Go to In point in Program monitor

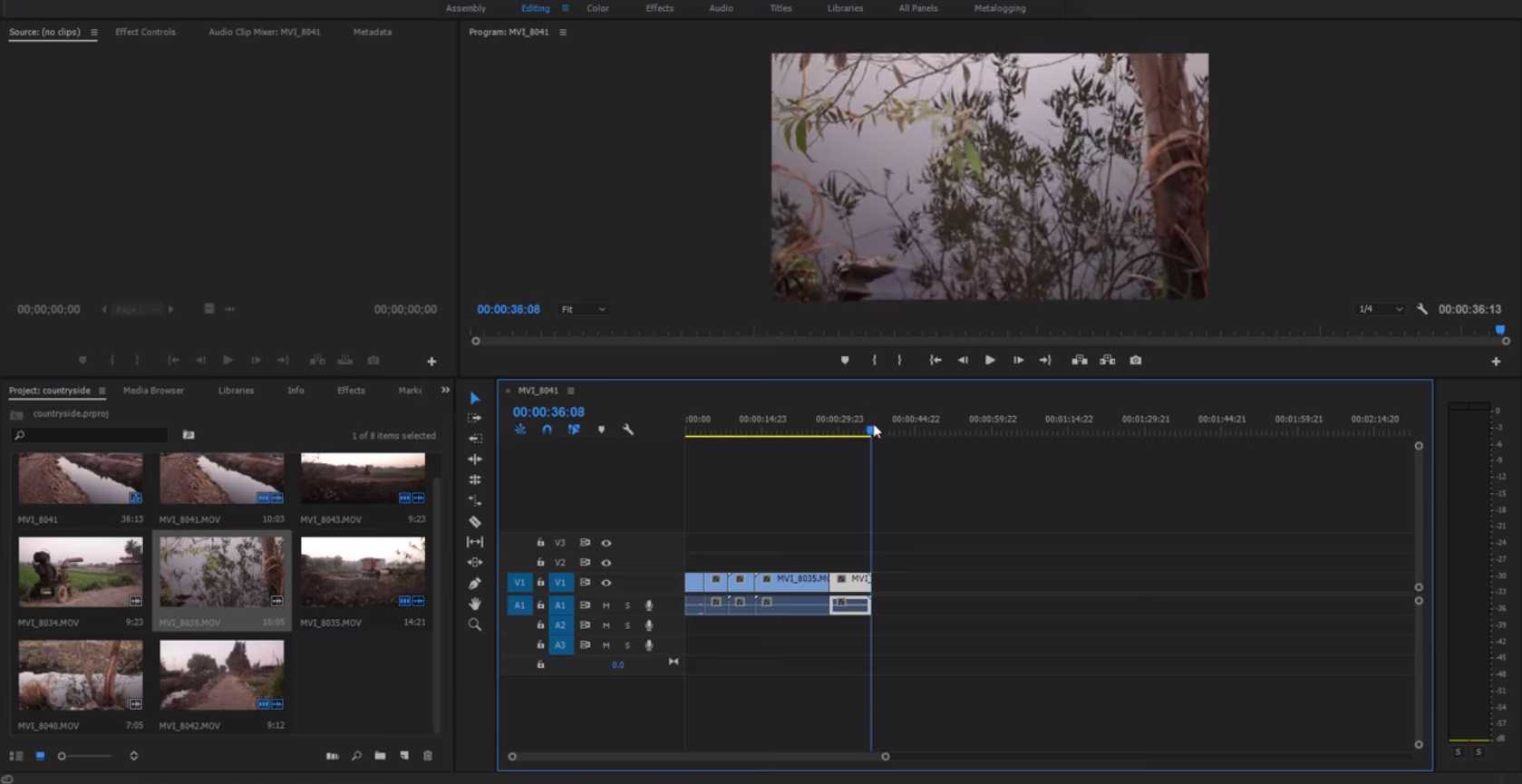click(x=935, y=361)
